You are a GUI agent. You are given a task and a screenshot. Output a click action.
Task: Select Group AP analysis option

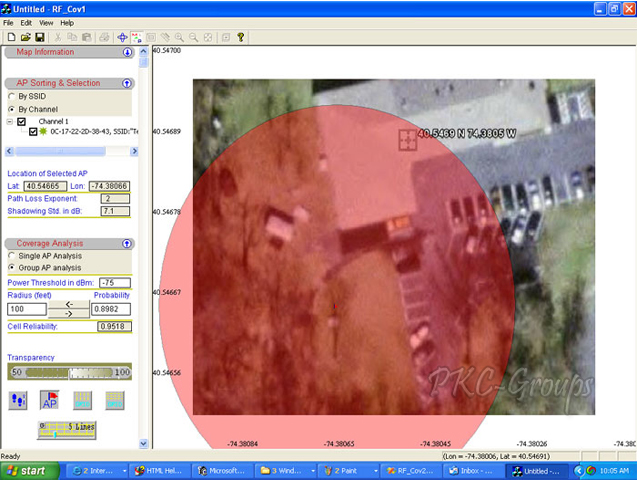coord(11,268)
